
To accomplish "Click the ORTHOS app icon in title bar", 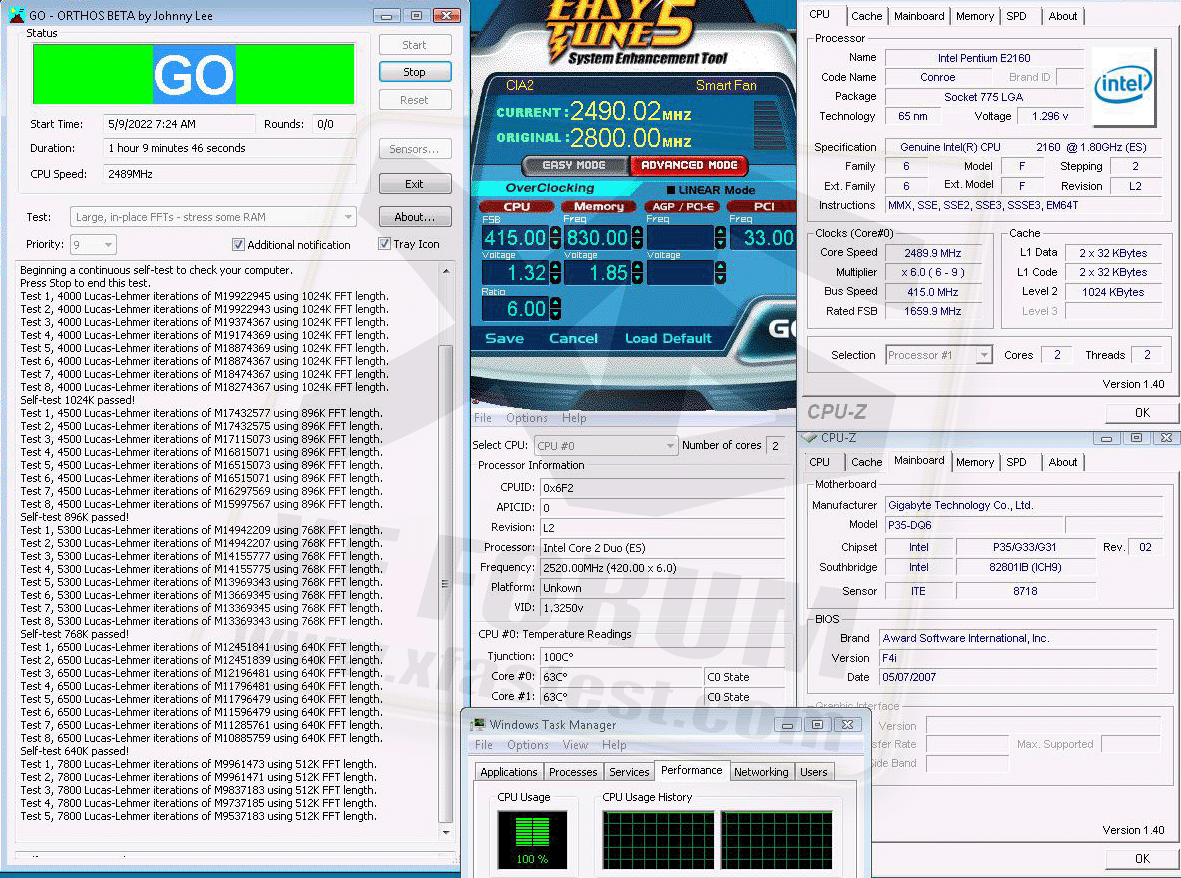I will coord(16,15).
